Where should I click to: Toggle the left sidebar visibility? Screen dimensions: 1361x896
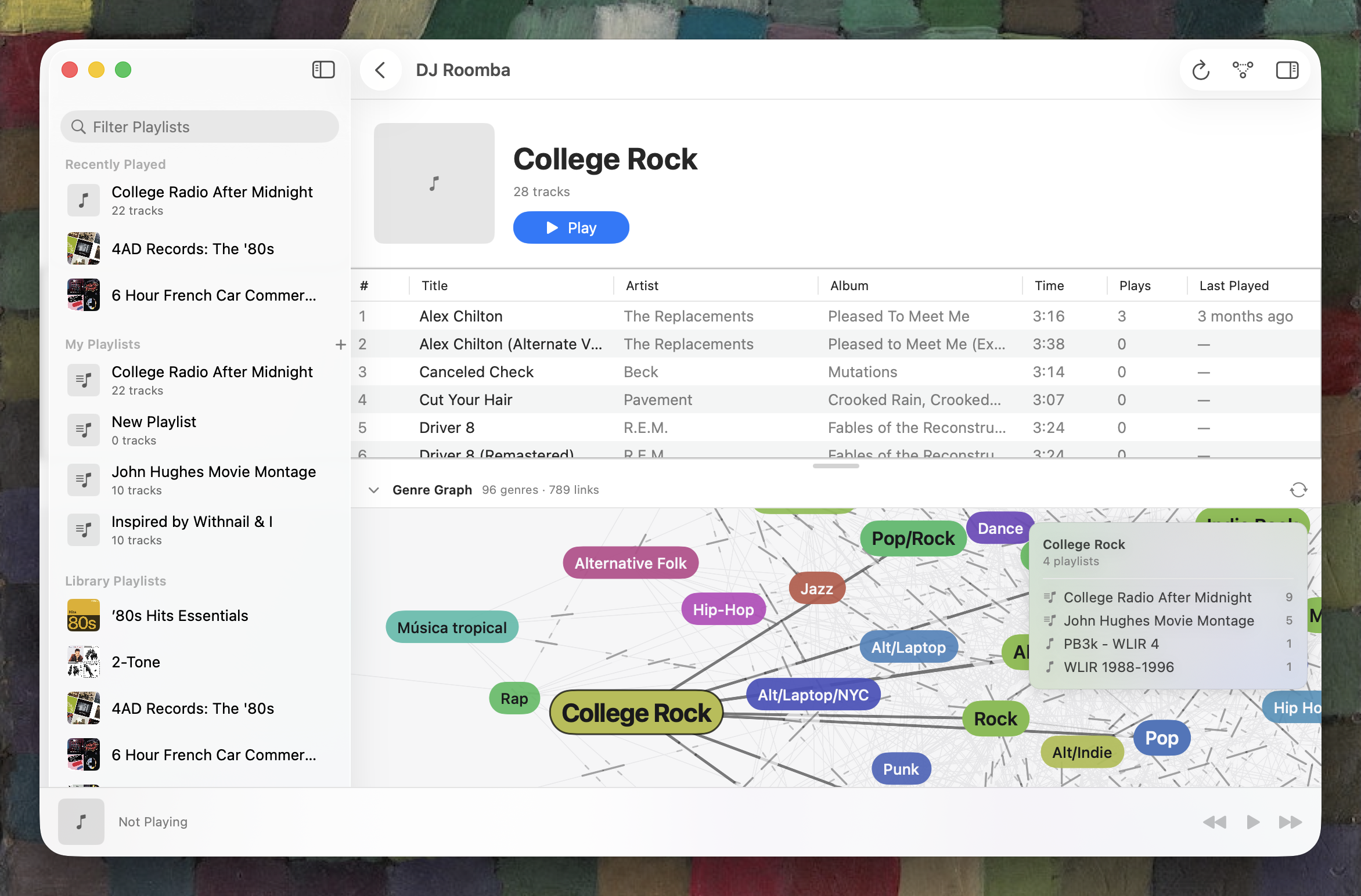click(x=323, y=70)
